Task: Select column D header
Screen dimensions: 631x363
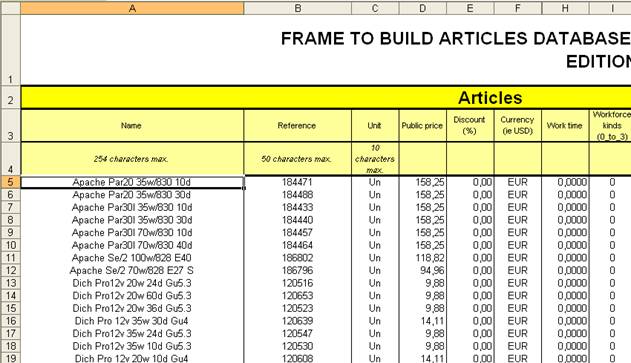Action: (423, 8)
